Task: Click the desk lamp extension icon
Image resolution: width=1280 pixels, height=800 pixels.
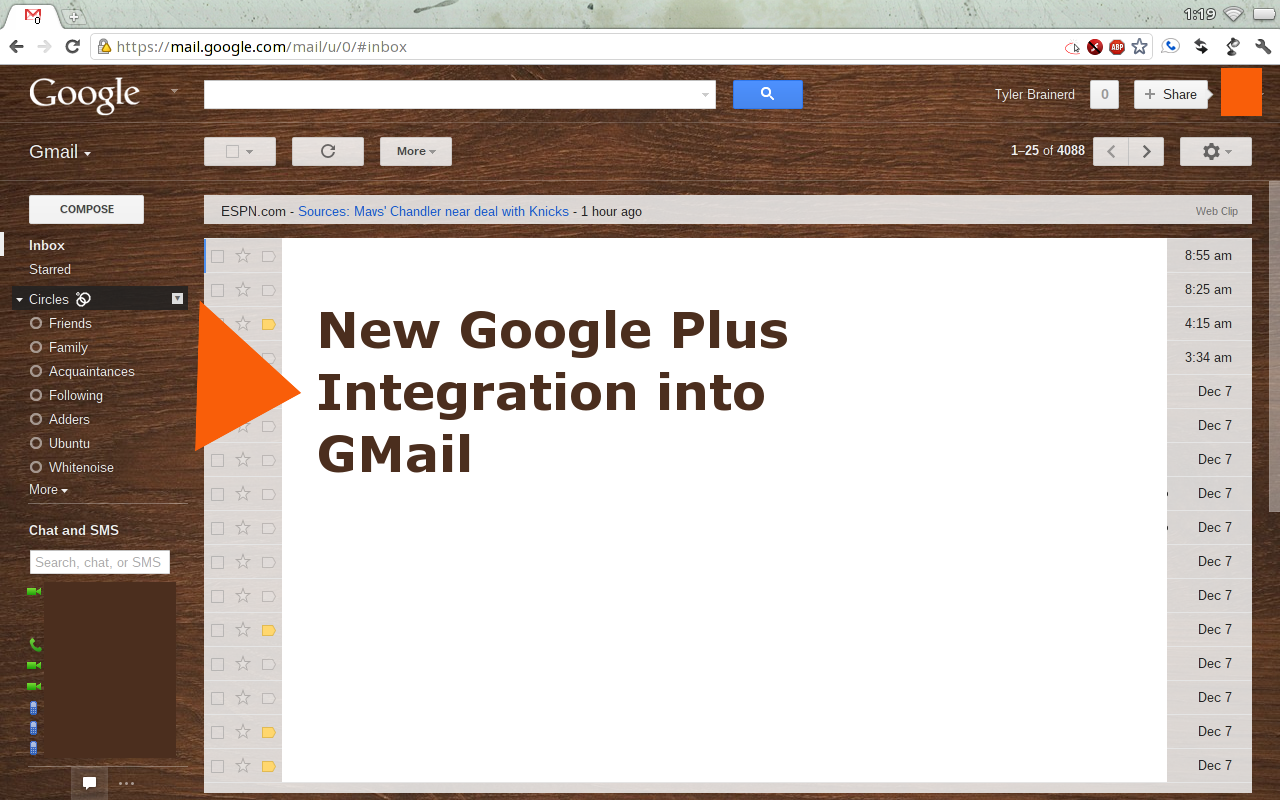Action: tap(1232, 46)
